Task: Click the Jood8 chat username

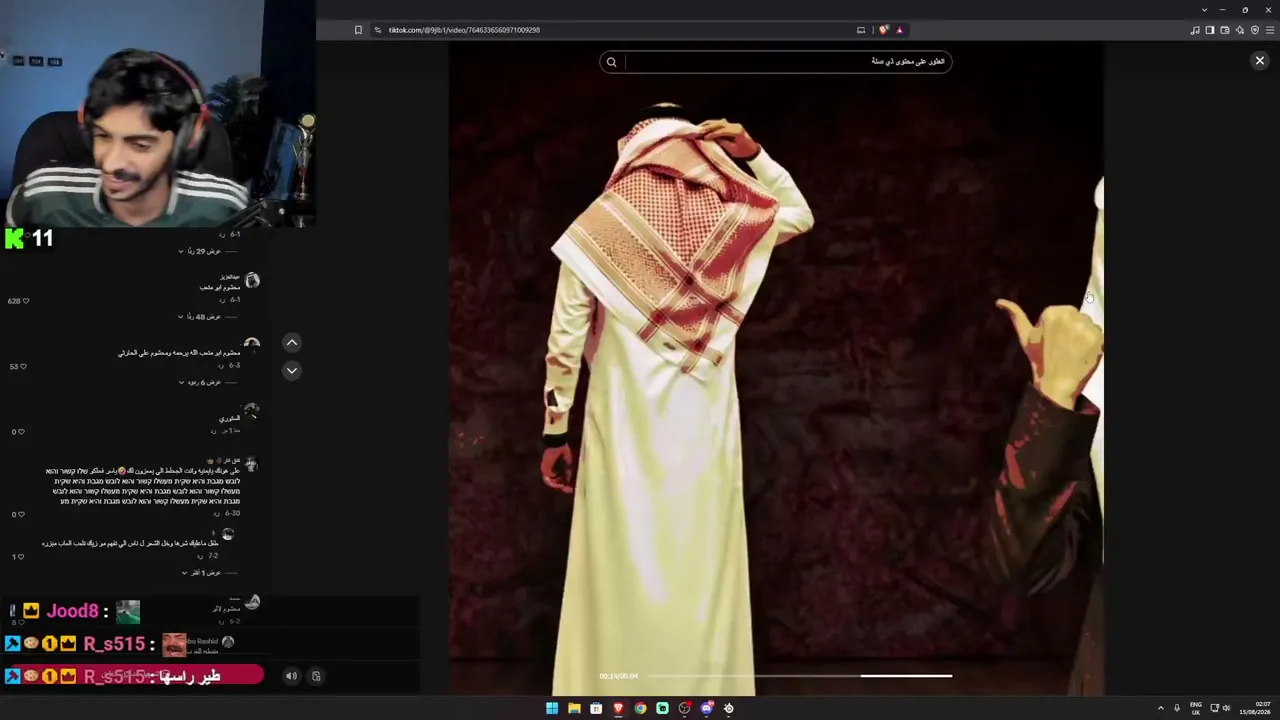Action: pos(72,611)
